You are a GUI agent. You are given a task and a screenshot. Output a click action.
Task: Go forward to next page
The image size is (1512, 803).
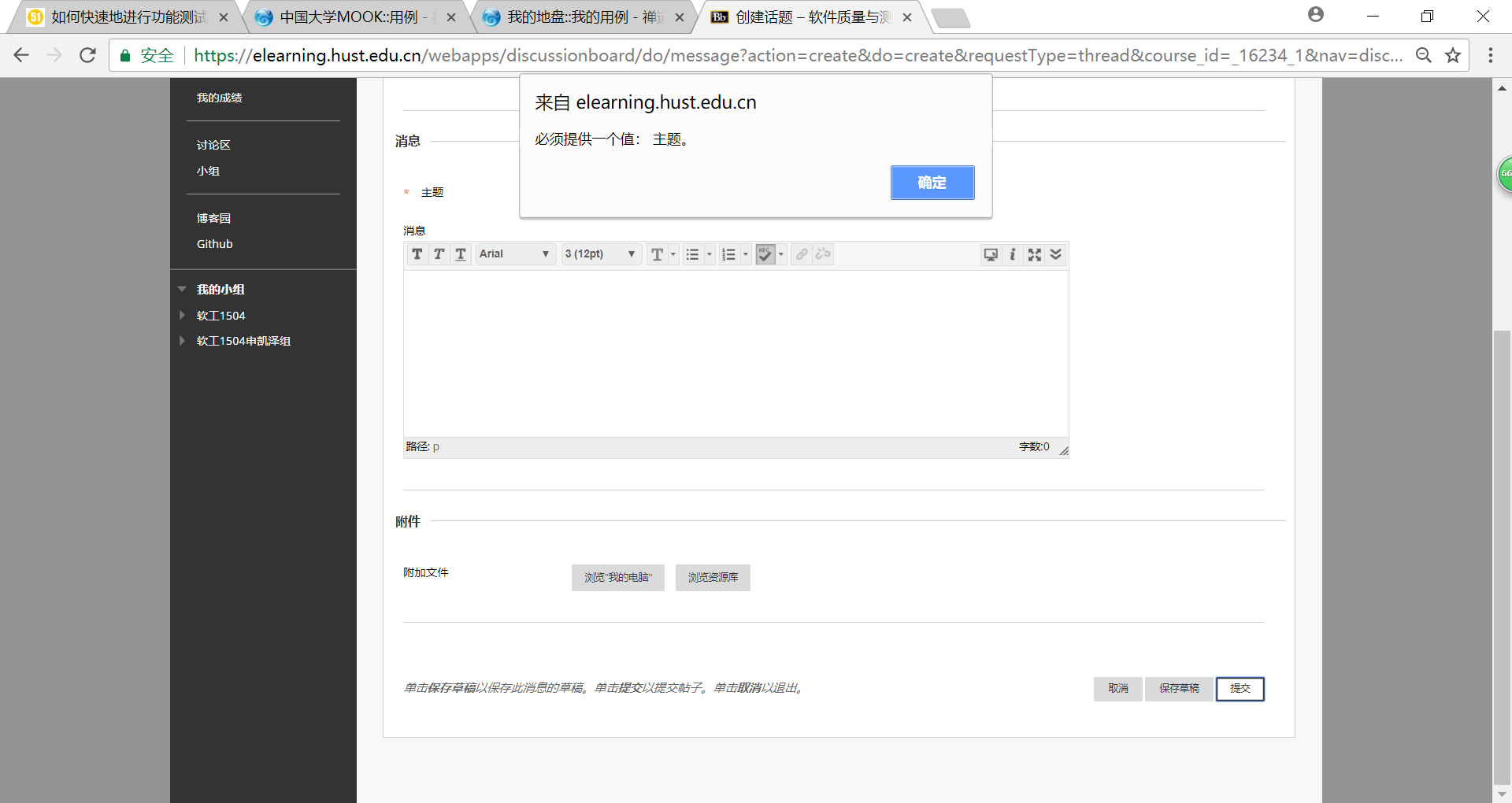54,55
